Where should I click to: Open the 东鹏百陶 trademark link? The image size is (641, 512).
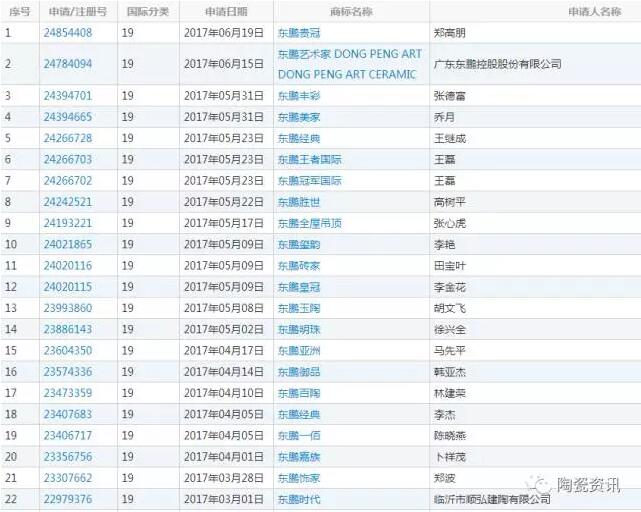pos(299,393)
